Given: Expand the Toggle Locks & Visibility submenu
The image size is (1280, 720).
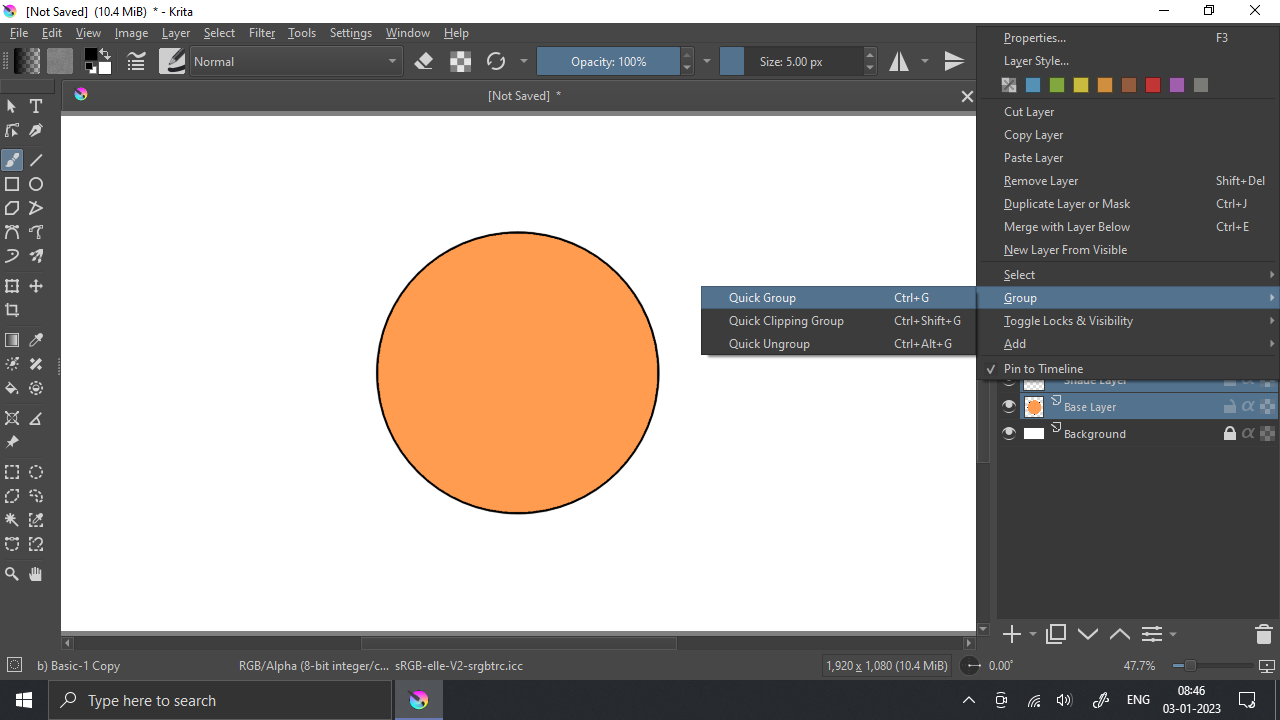Looking at the screenshot, I should point(1129,320).
